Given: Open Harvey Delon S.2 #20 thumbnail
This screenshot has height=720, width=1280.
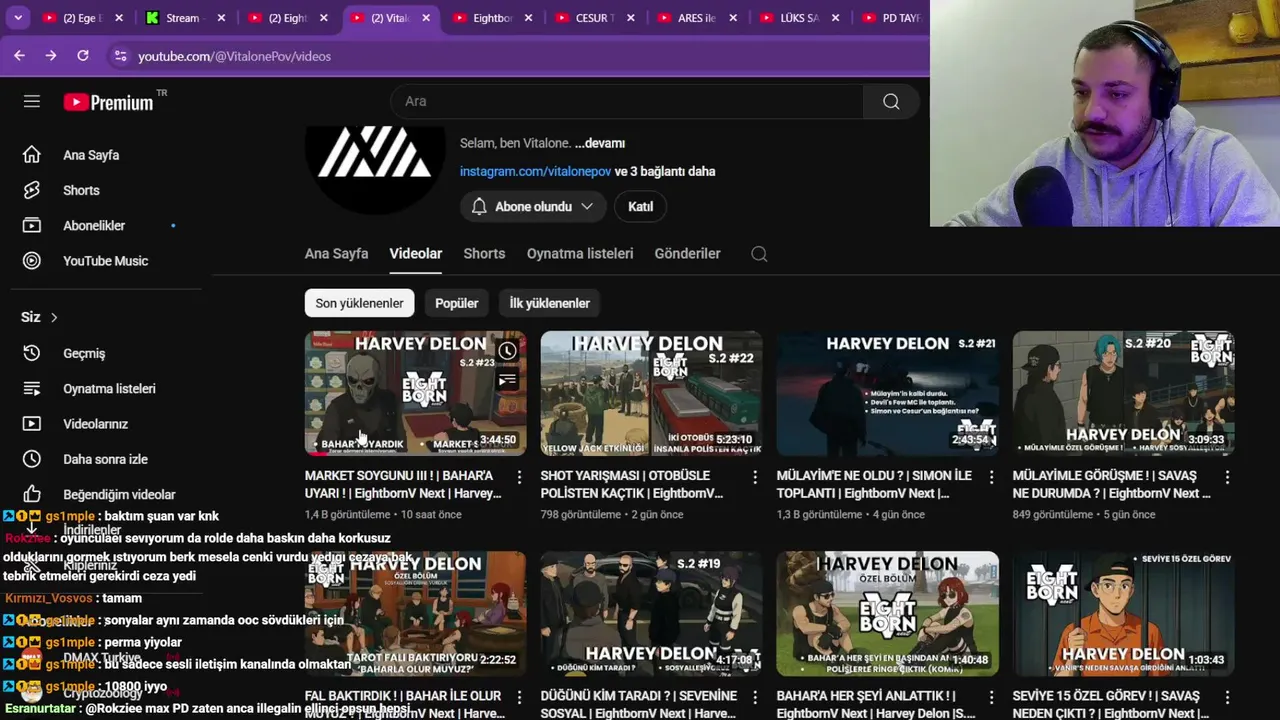Looking at the screenshot, I should click(1123, 393).
